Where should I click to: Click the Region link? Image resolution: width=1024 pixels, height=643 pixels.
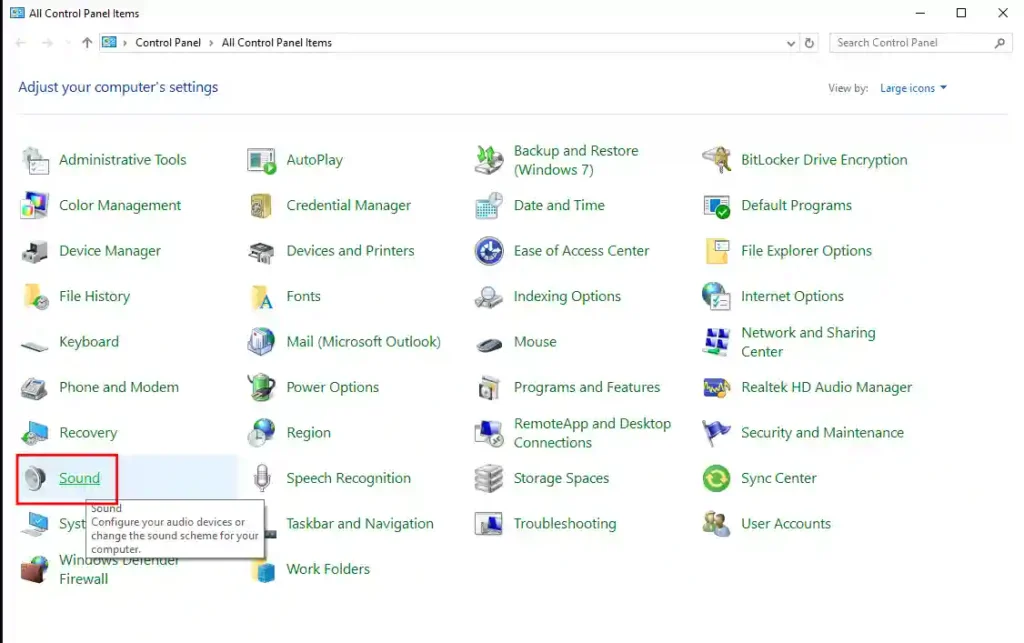click(x=308, y=433)
